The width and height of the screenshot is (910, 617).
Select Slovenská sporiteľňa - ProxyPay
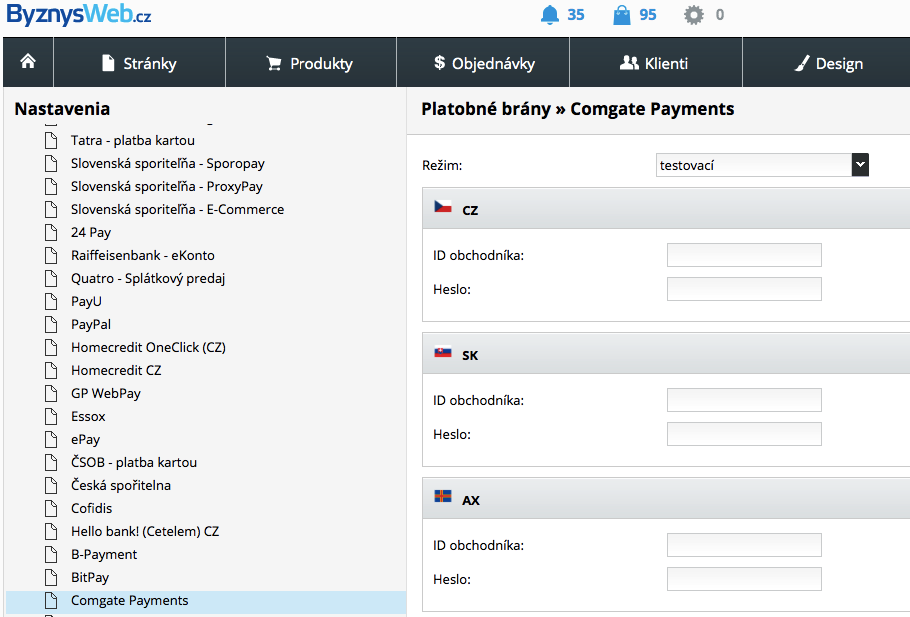click(167, 186)
